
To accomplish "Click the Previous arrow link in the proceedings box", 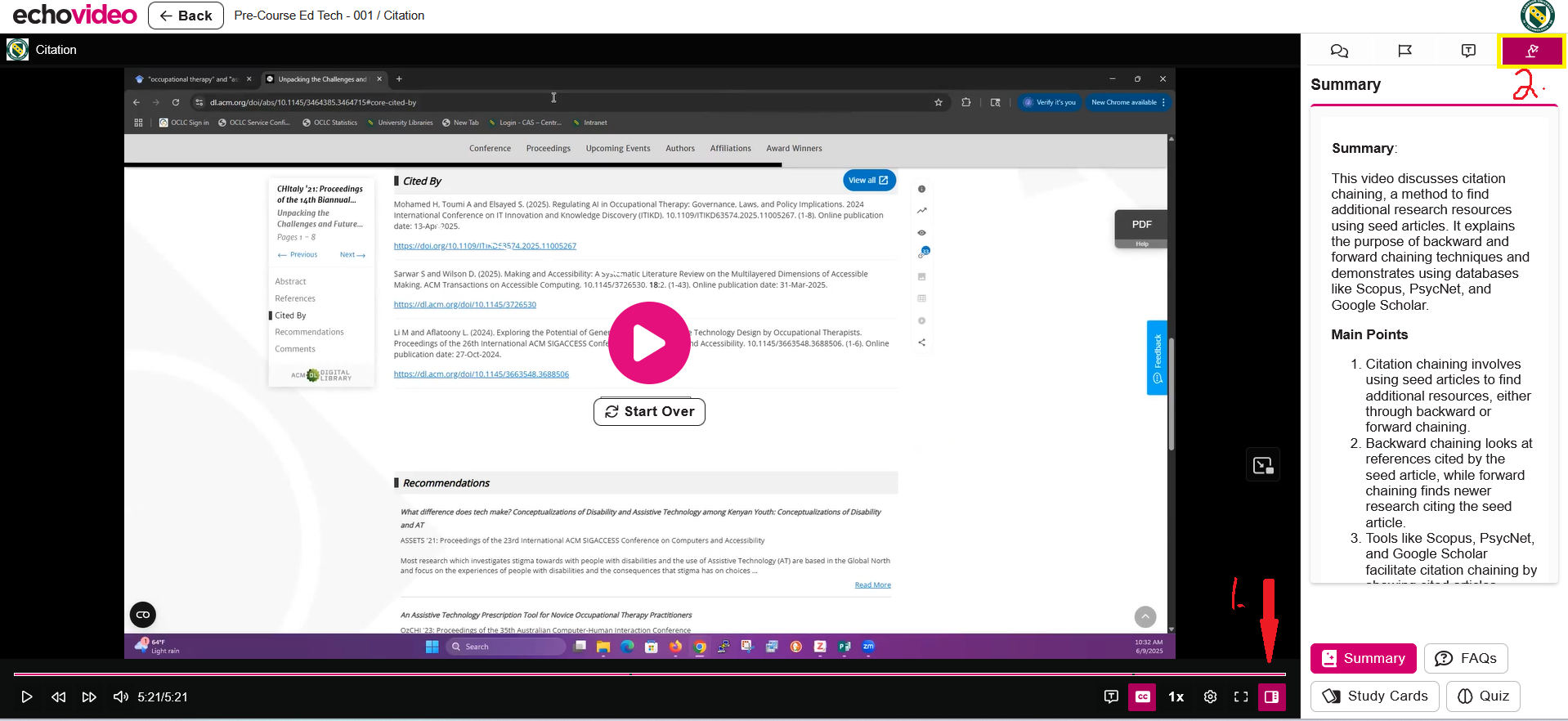I will click(x=298, y=255).
